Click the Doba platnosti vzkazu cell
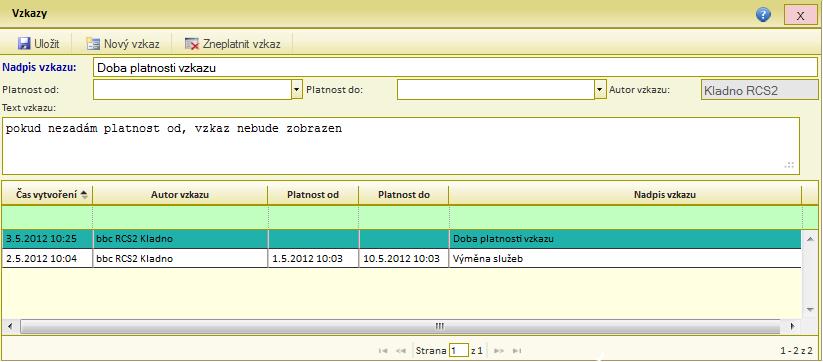This screenshot has height=362, width=823. click(x=625, y=239)
